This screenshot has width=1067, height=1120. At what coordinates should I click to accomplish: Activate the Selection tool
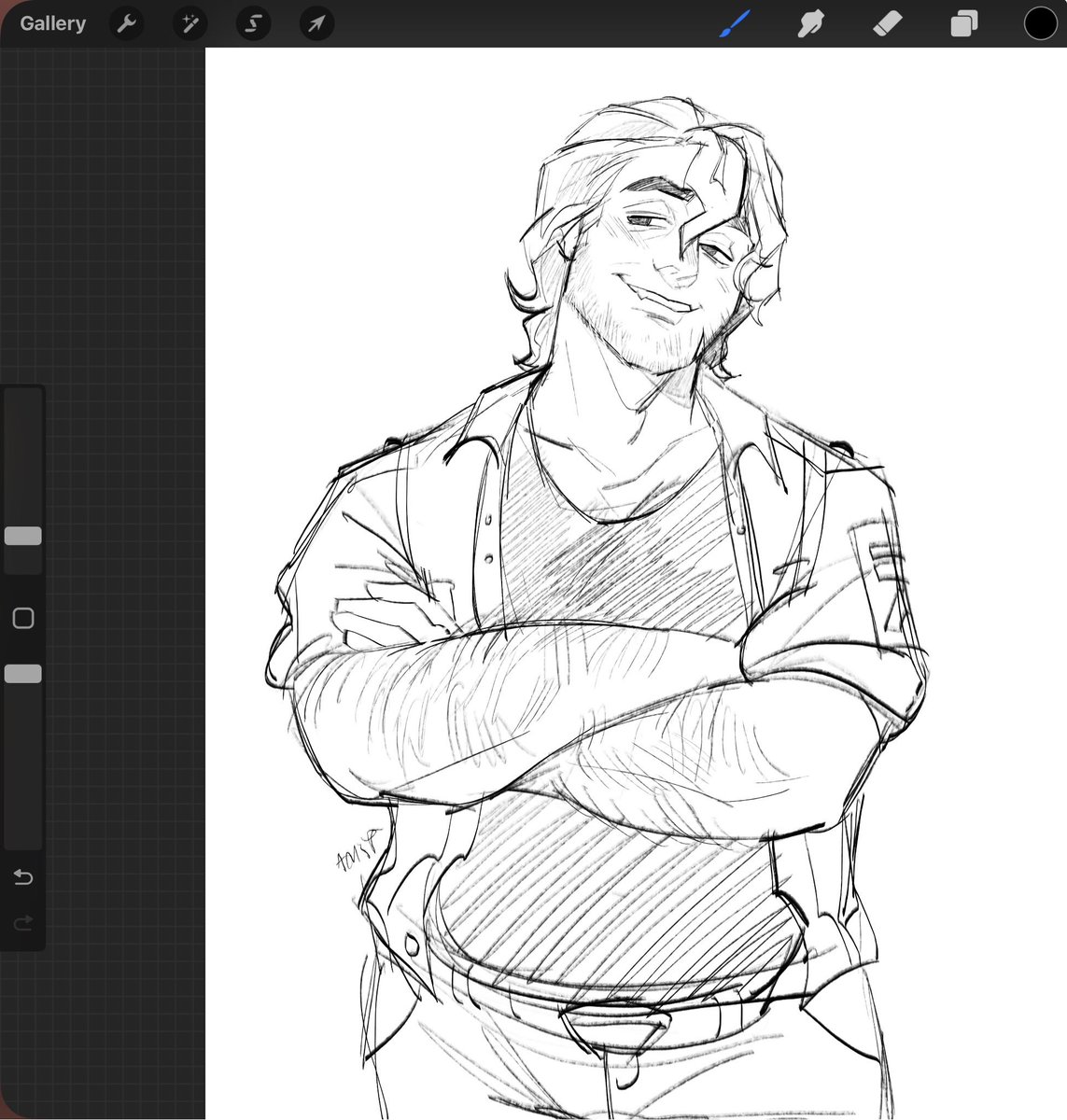(253, 24)
